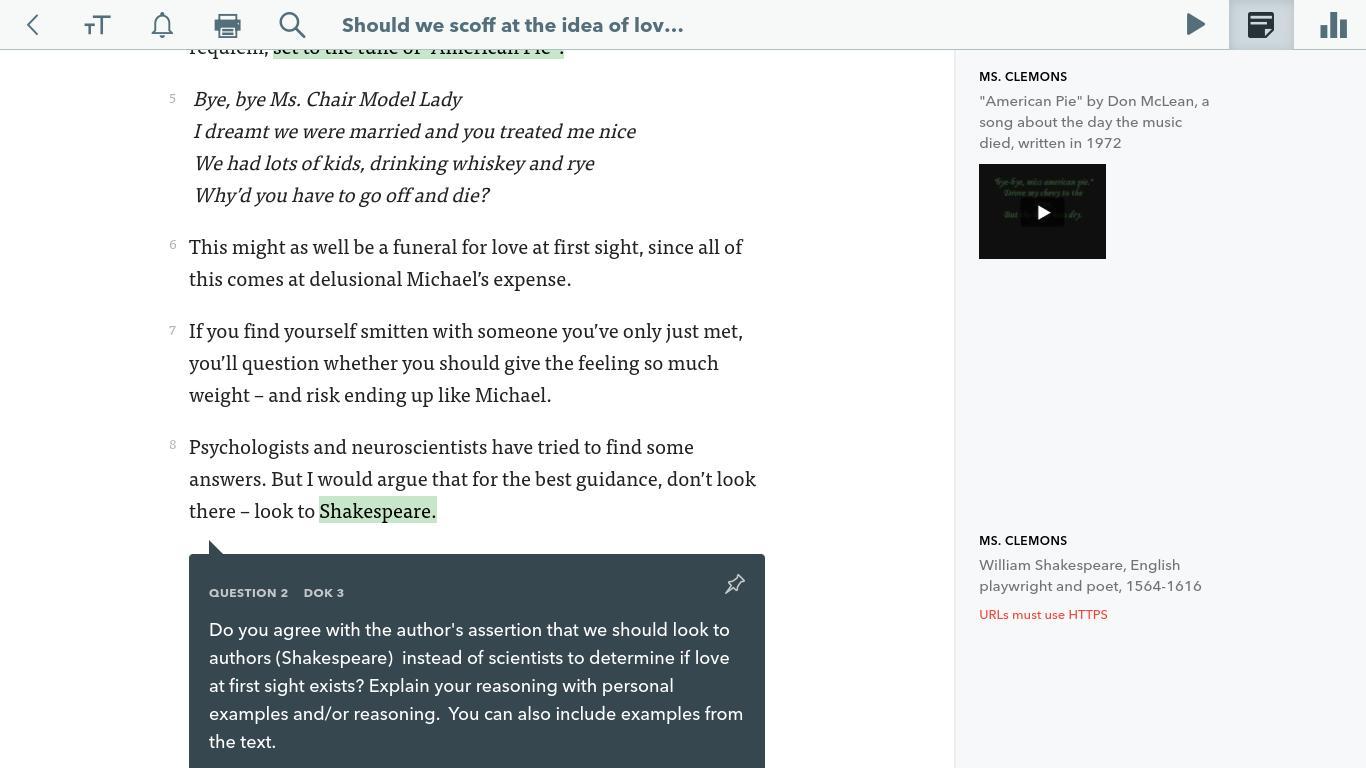Click the highlighted word Shakespeare
Viewport: 1366px width, 768px height.
377,511
